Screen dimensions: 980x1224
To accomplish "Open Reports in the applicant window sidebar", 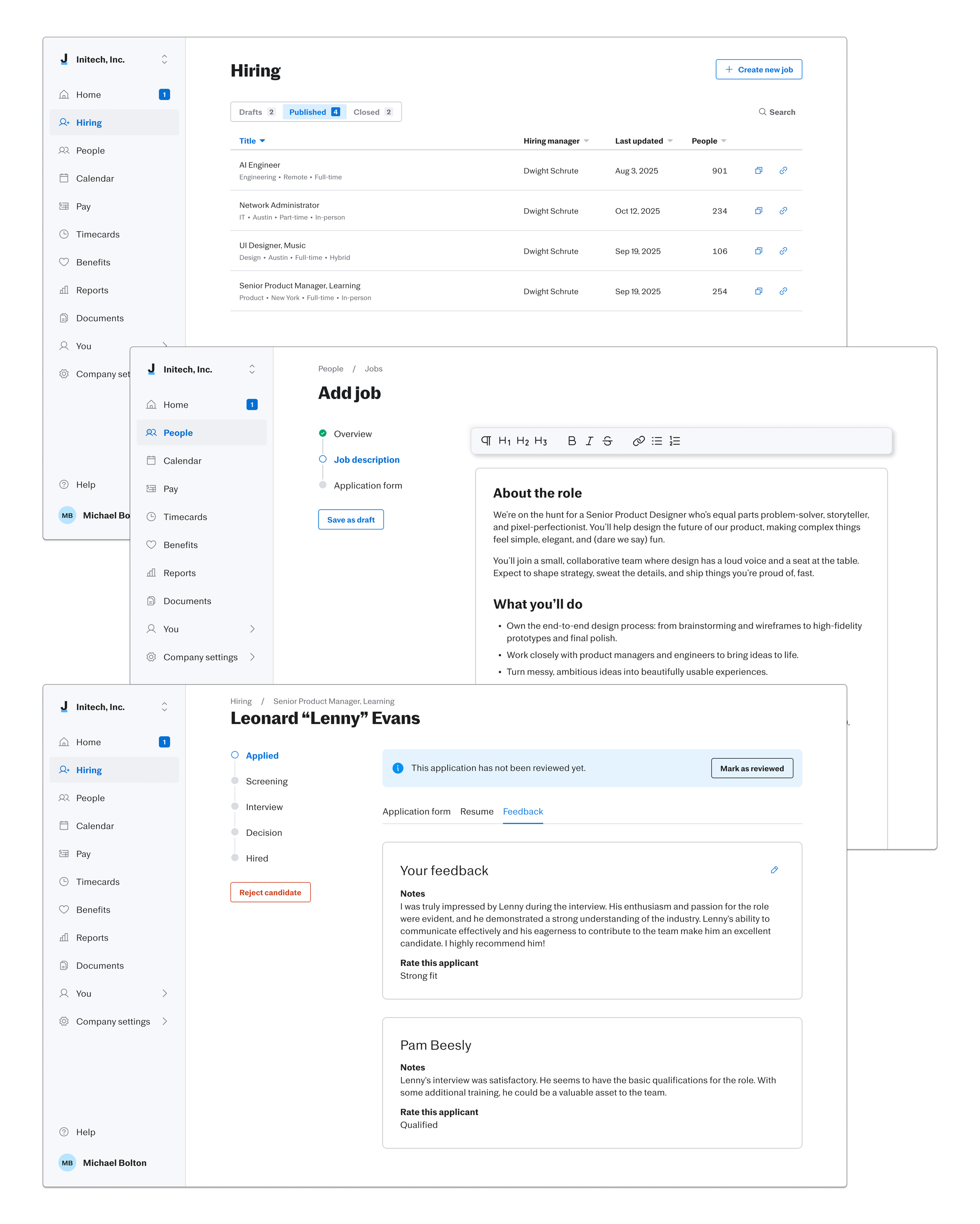I will (114, 937).
